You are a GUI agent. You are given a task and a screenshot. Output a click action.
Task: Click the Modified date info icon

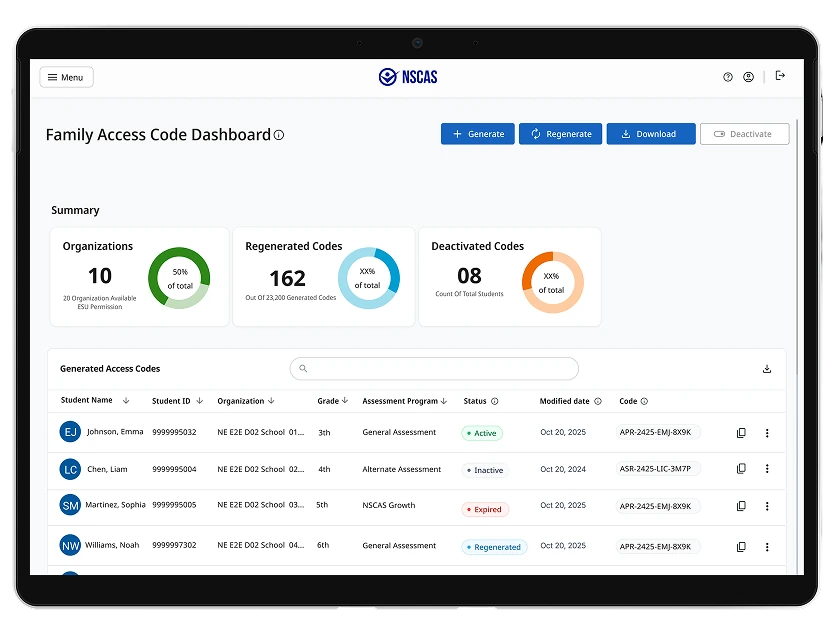[x=598, y=401]
